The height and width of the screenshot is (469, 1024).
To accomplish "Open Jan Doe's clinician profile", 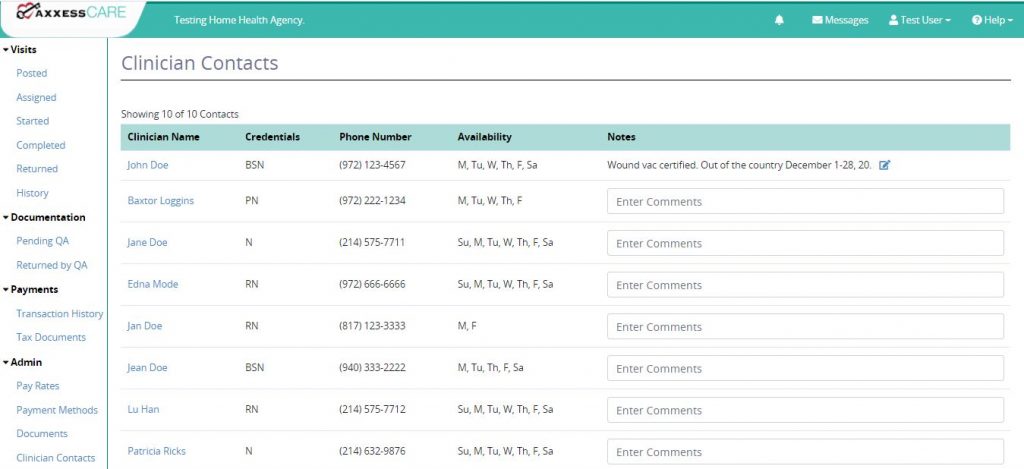I will [x=144, y=326].
